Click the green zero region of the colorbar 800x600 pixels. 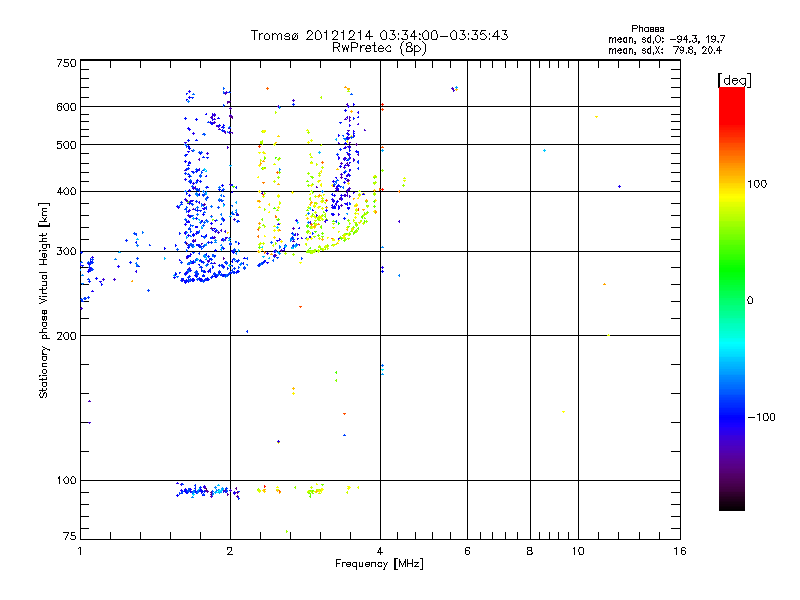(732, 300)
